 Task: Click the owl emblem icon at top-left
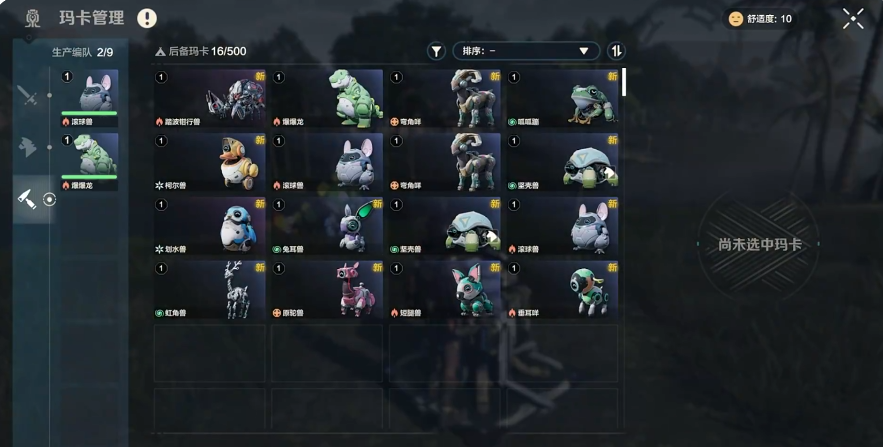33,19
